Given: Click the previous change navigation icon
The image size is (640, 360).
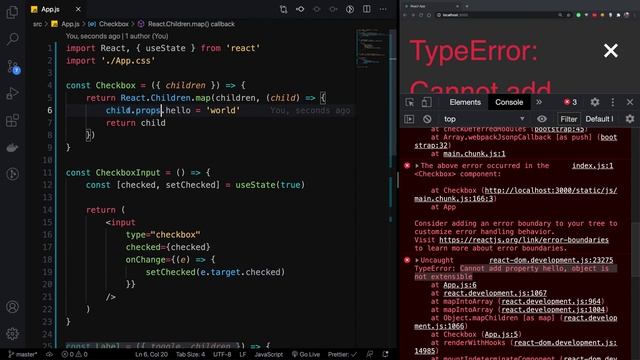Looking at the screenshot, I should click(317, 9).
